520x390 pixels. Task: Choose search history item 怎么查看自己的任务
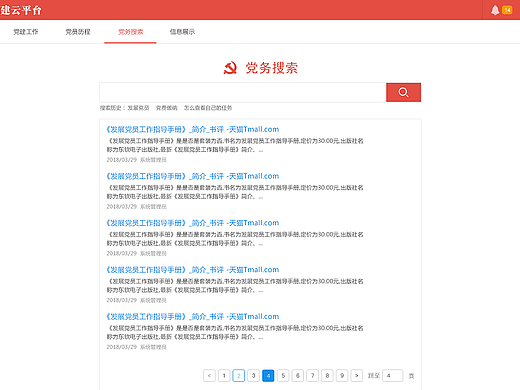tap(208, 108)
